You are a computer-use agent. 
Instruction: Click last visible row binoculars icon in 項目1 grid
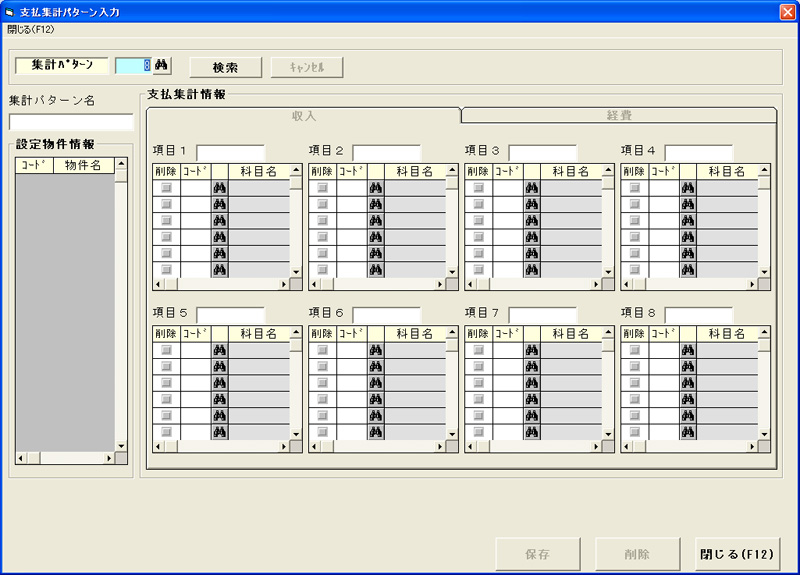pyautogui.click(x=219, y=270)
